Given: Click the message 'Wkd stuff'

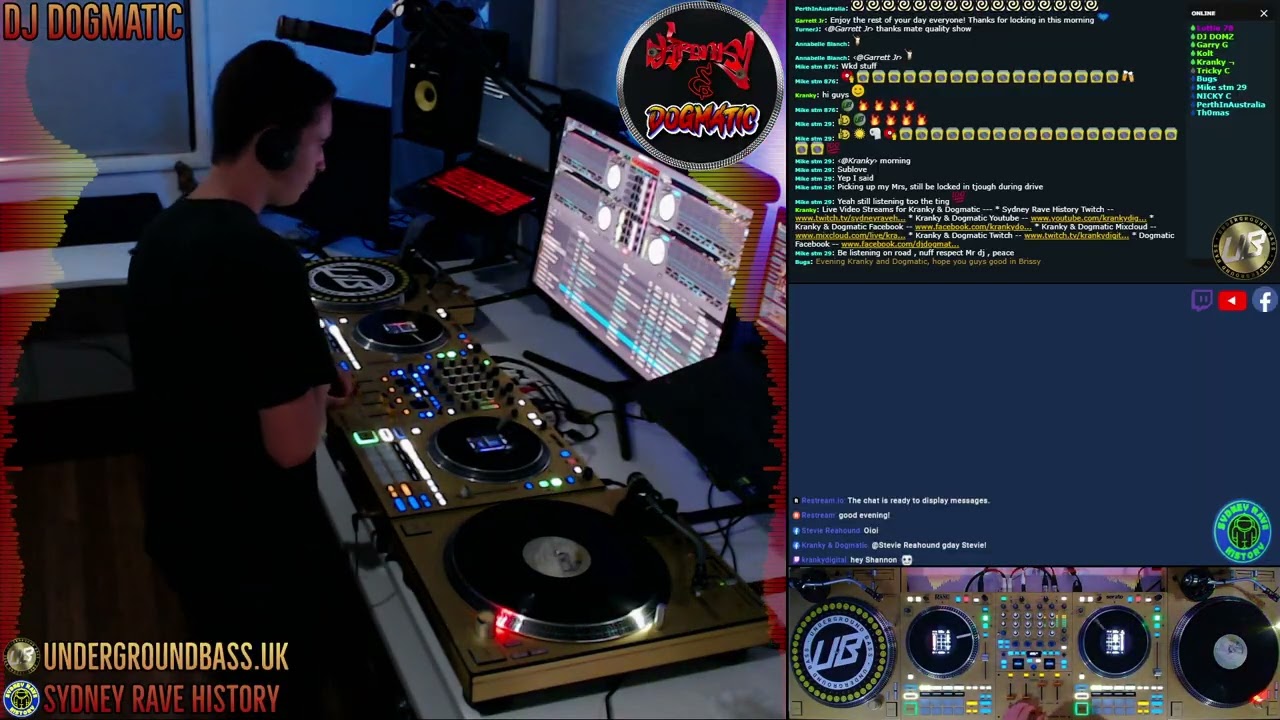Looking at the screenshot, I should 858,66.
